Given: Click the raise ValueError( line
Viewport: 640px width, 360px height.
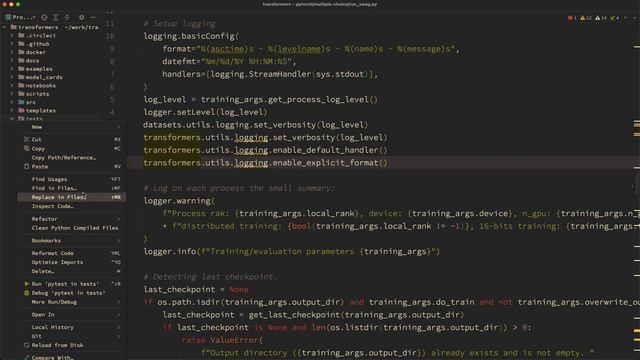Looking at the screenshot, I should tap(222, 340).
